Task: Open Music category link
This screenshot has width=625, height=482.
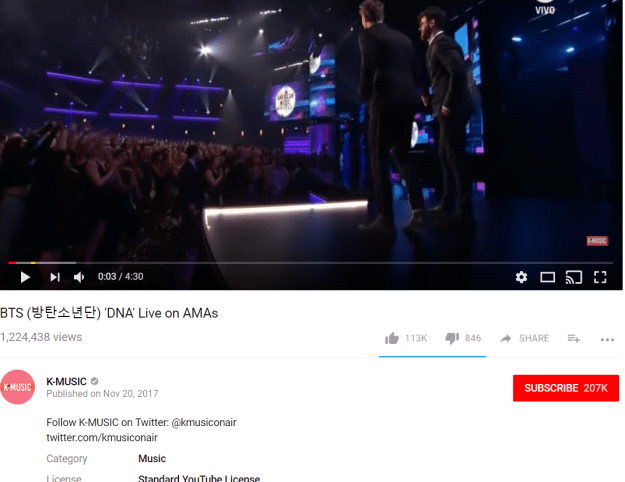Action: click(152, 458)
